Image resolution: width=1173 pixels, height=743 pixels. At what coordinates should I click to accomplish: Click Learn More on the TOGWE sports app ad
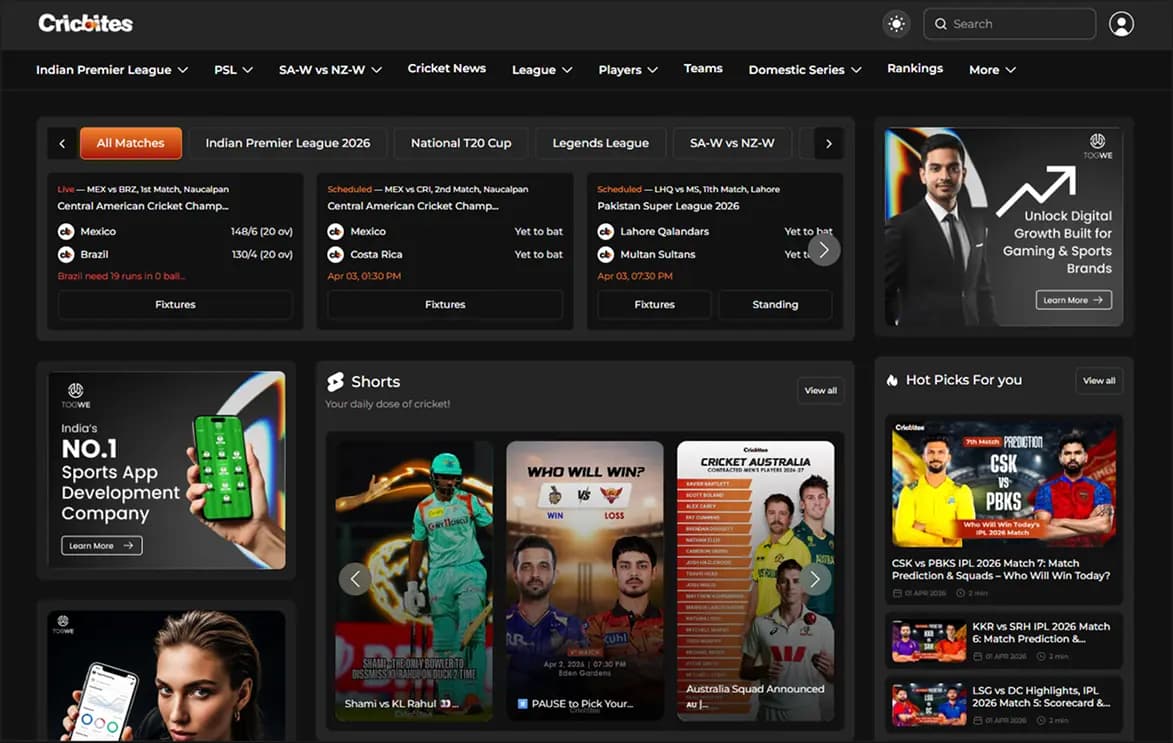click(100, 545)
